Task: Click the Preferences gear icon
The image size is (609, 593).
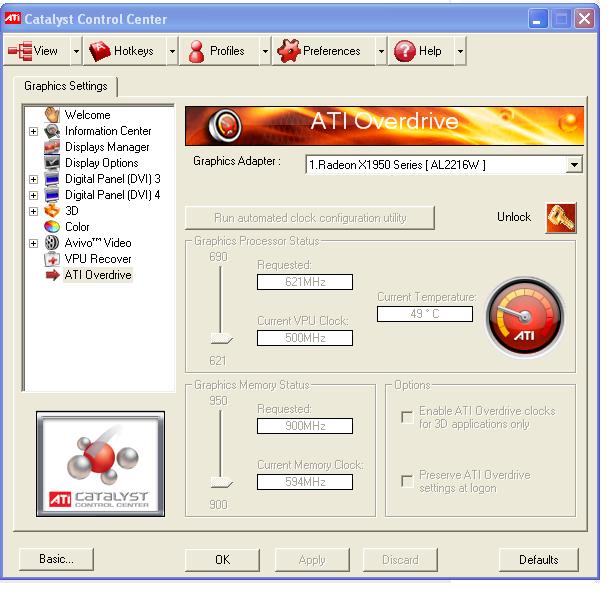Action: [289, 51]
